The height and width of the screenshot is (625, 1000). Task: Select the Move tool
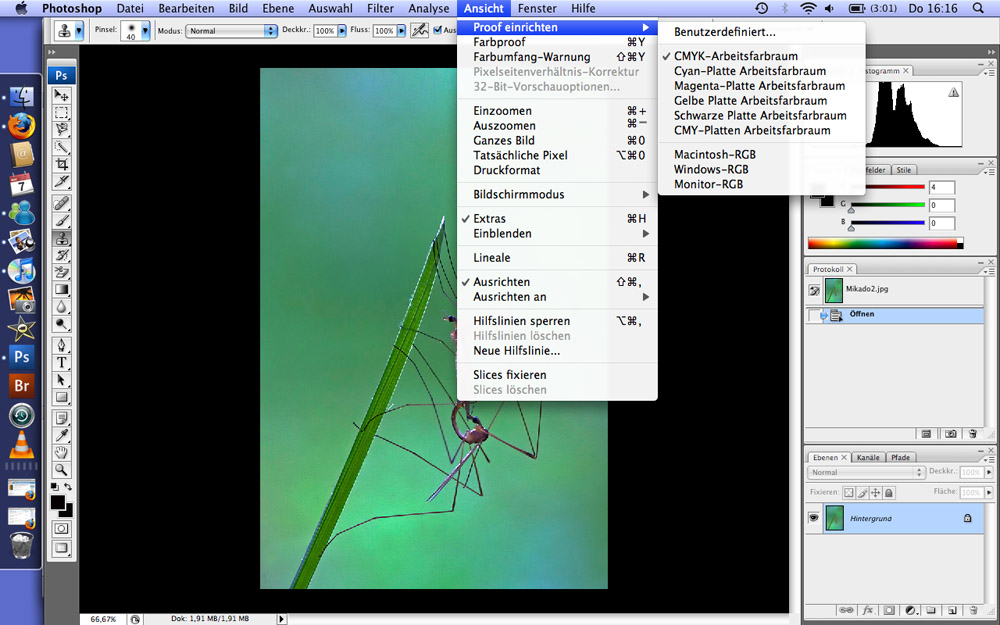[62, 96]
